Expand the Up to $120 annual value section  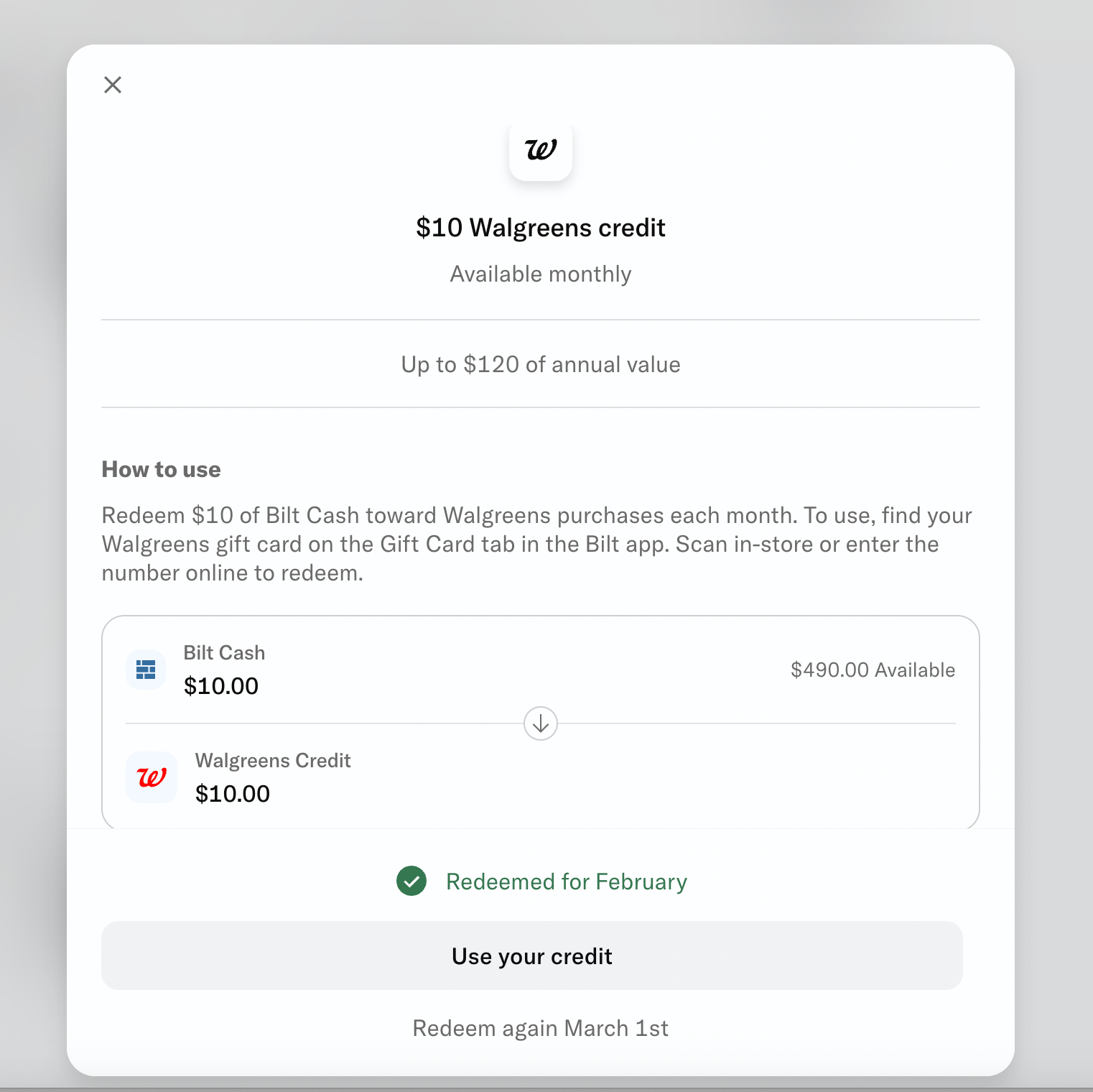540,364
